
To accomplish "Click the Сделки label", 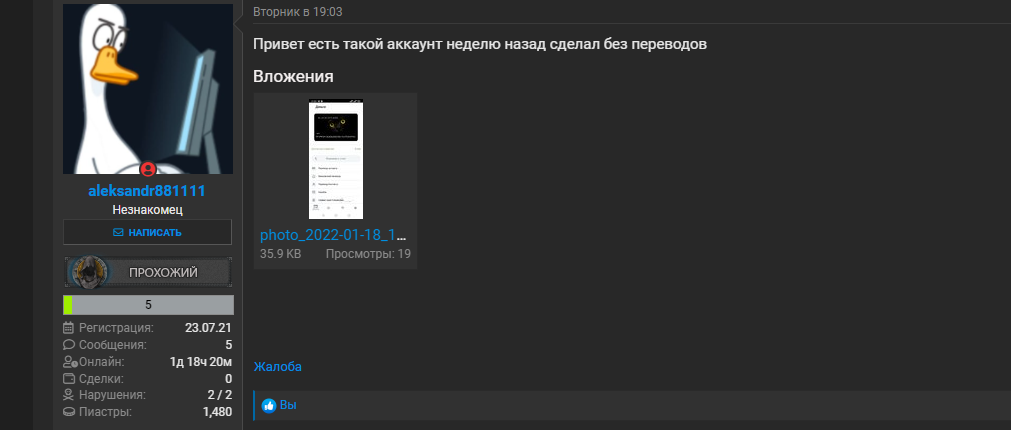I will [101, 378].
